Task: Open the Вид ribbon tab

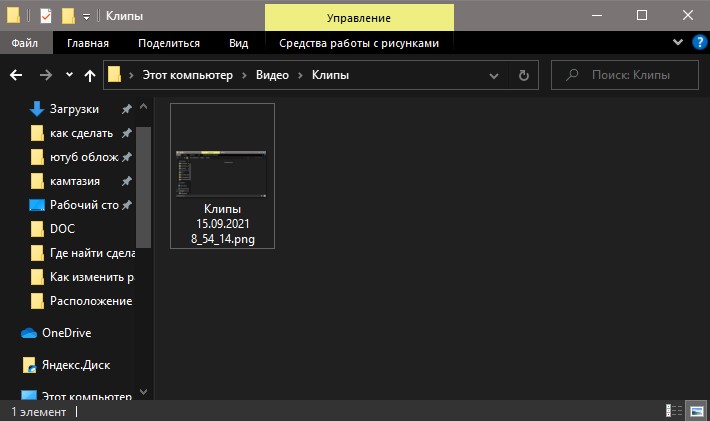Action: click(x=239, y=43)
